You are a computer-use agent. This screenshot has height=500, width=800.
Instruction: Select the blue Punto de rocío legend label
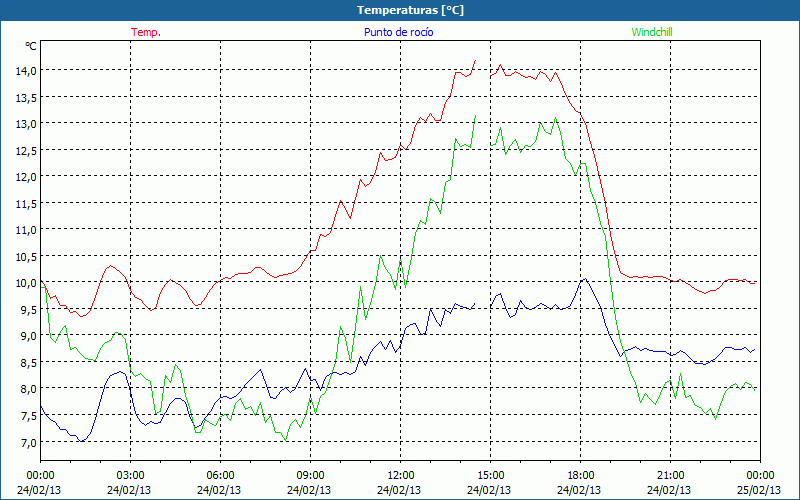point(398,32)
